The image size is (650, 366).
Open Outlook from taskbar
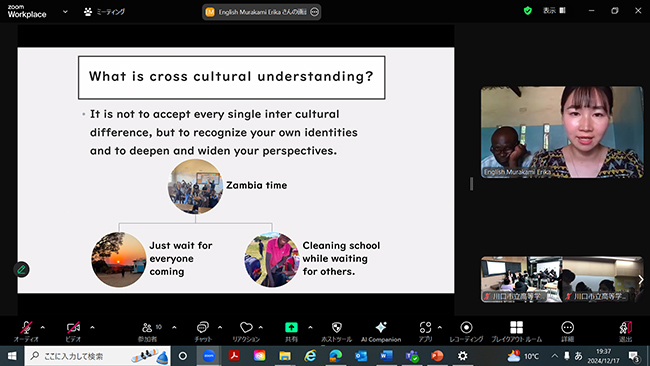coord(361,356)
